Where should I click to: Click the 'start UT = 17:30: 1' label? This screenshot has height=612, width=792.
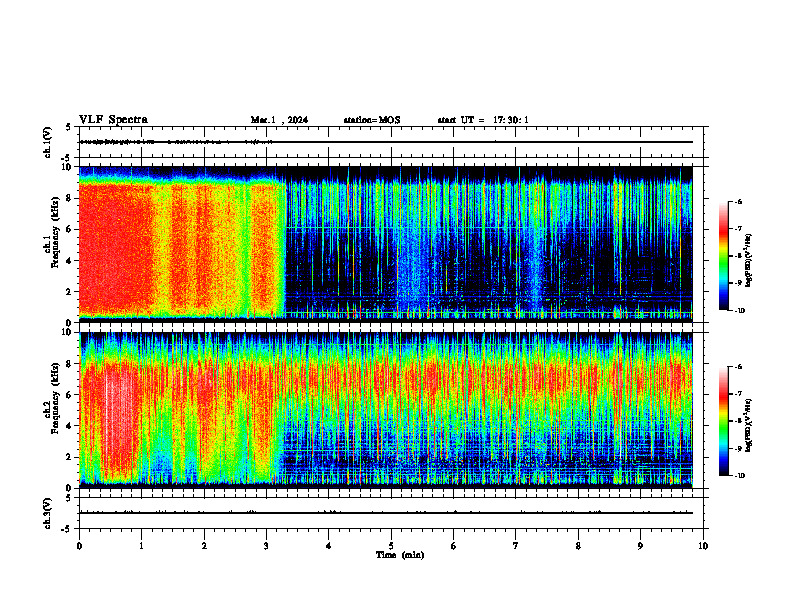click(483, 120)
